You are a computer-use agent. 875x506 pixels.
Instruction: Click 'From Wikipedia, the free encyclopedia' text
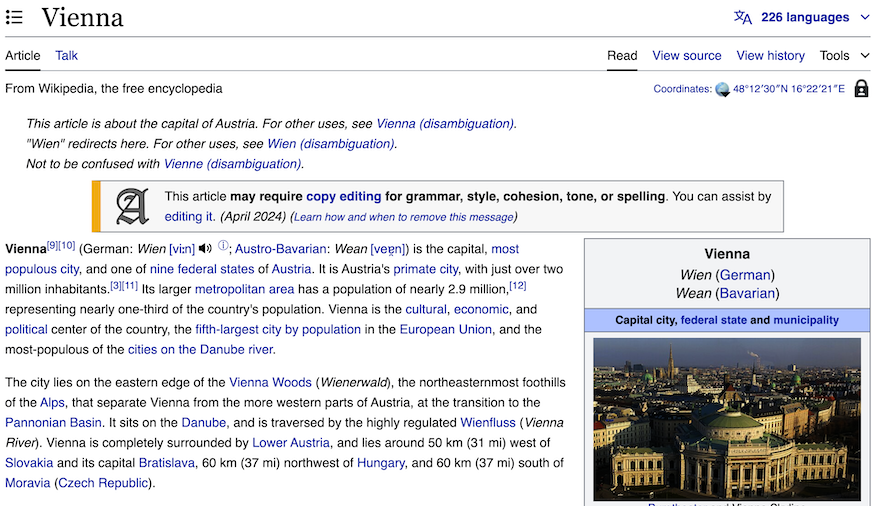click(x=114, y=89)
